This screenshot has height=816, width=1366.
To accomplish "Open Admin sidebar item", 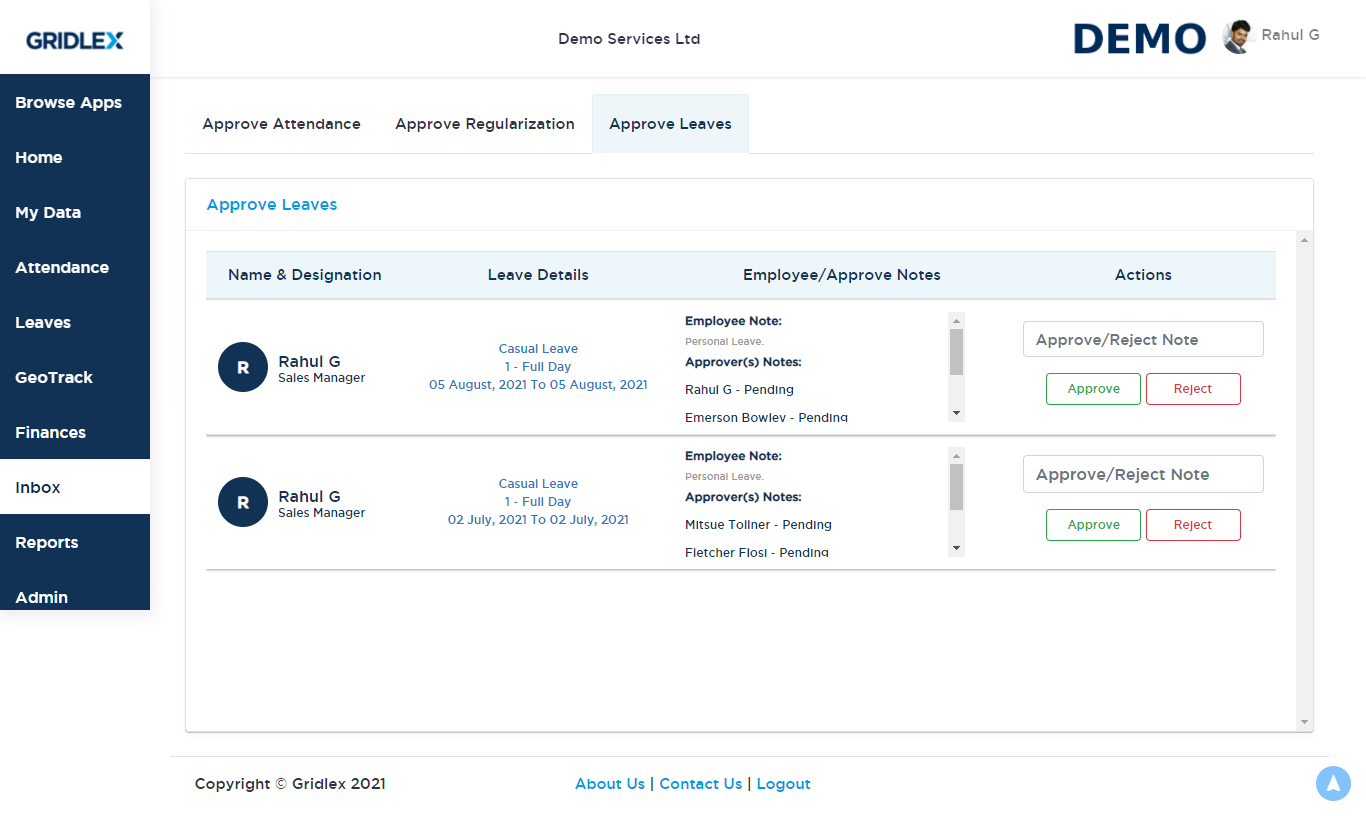I will pyautogui.click(x=75, y=592).
